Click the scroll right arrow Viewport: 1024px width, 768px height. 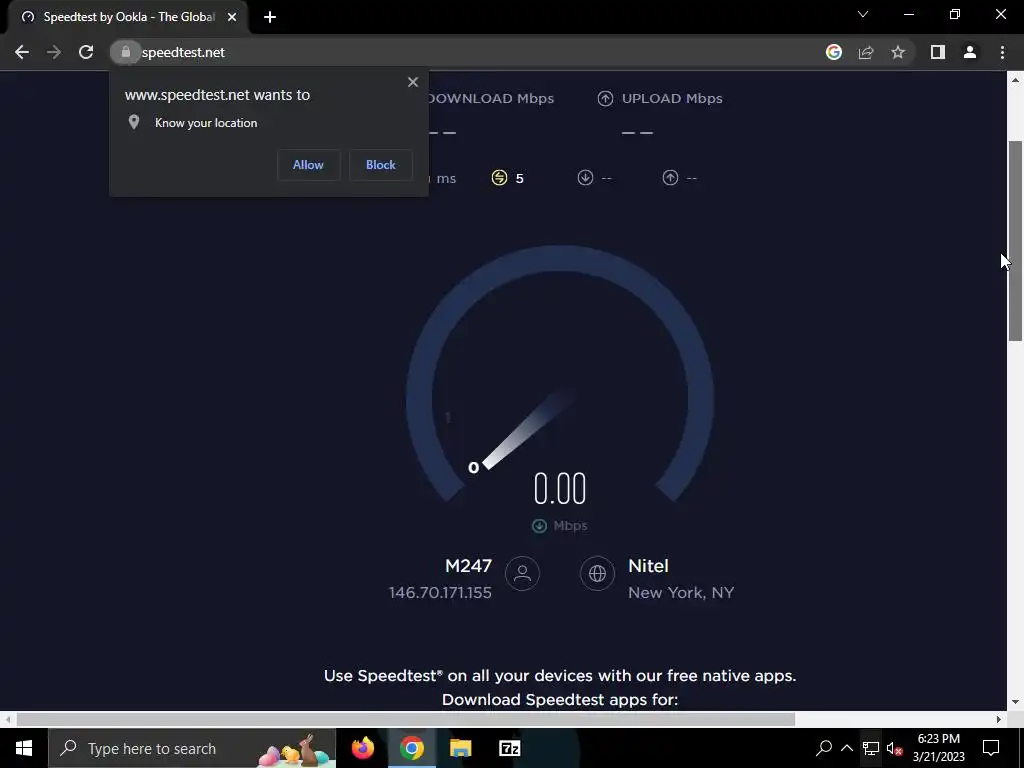click(999, 719)
